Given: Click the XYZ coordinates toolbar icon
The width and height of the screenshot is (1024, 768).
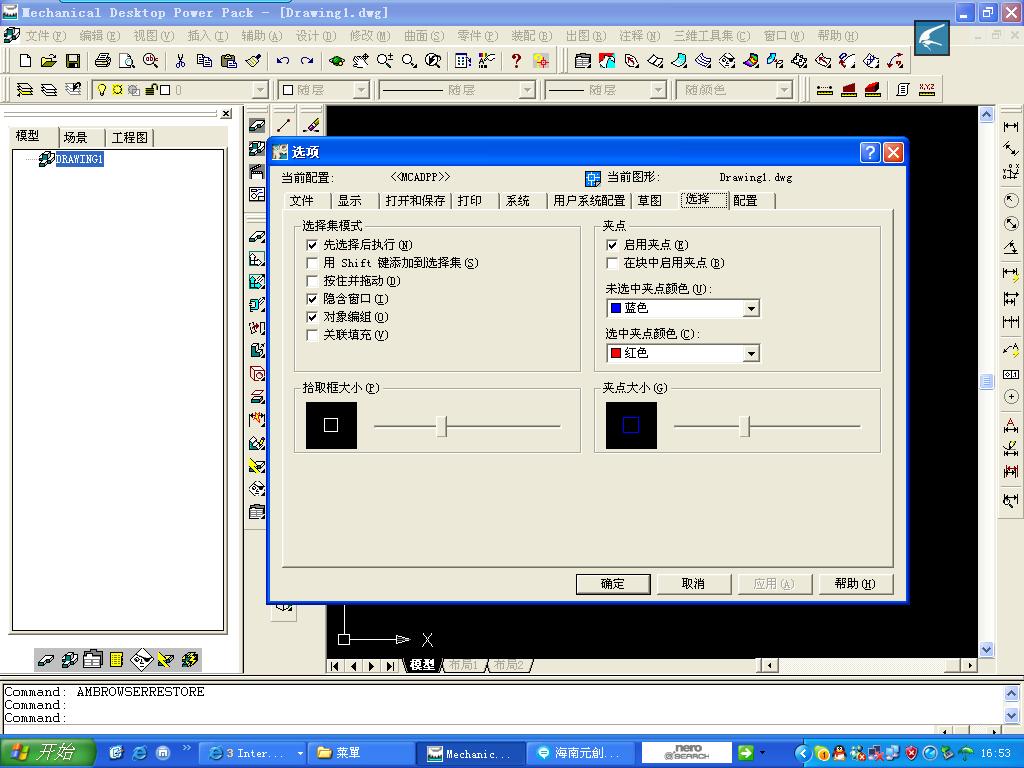Looking at the screenshot, I should tap(927, 89).
